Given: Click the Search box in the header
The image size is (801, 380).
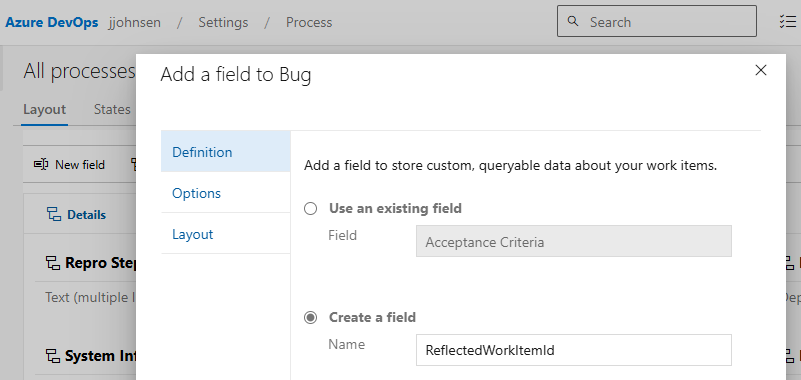Looking at the screenshot, I should (656, 21).
